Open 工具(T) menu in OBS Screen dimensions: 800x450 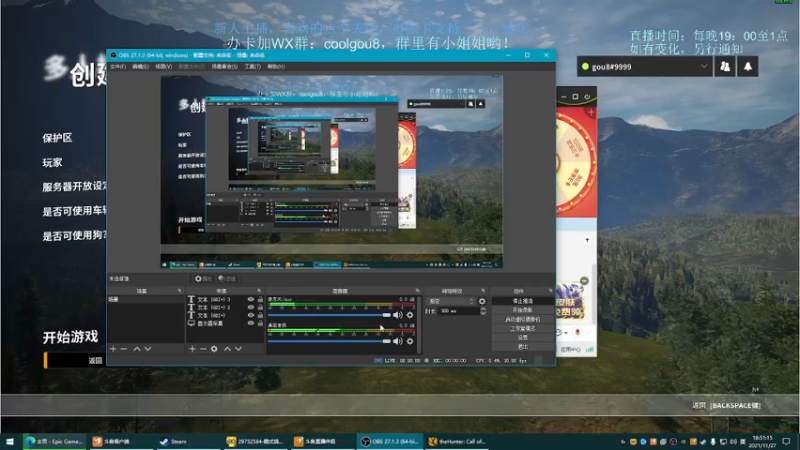pos(253,66)
